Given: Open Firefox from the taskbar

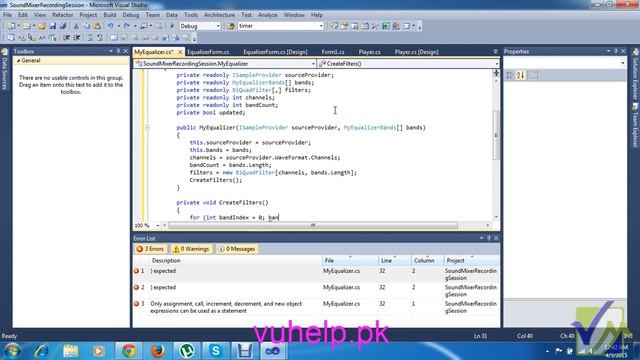Looking at the screenshot, I should [x=158, y=351].
